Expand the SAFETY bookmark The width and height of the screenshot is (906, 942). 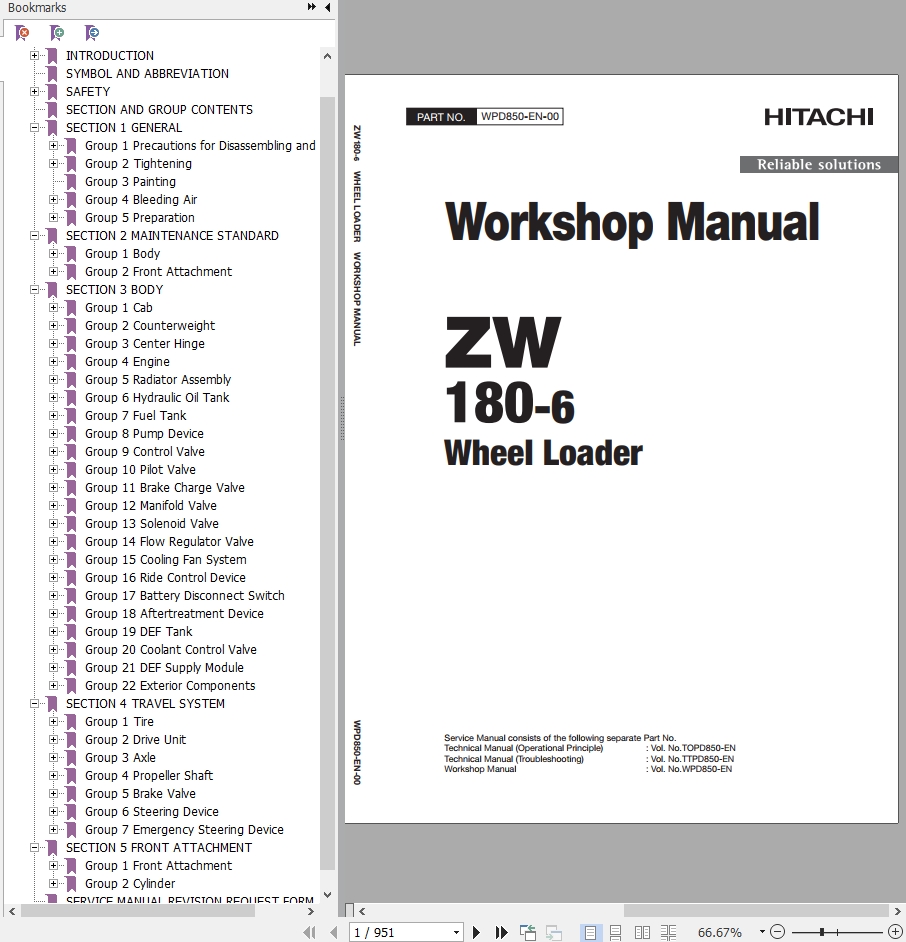34,91
